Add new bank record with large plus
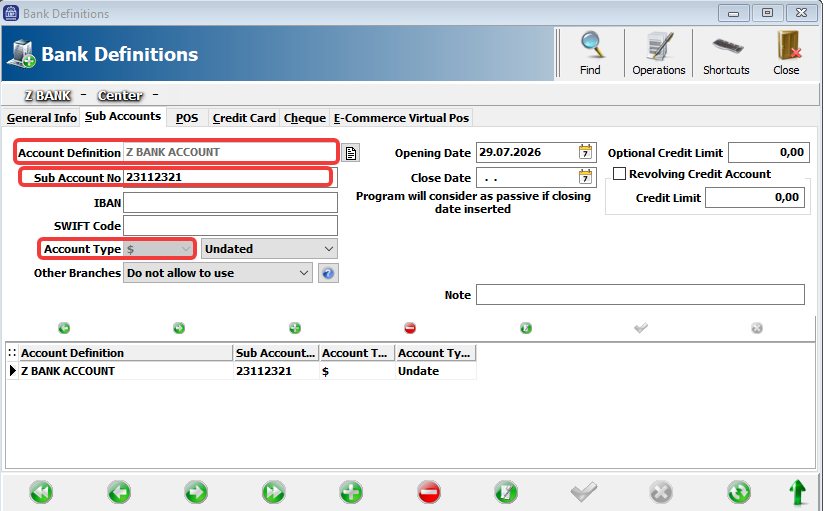824x511 pixels. coord(351,493)
